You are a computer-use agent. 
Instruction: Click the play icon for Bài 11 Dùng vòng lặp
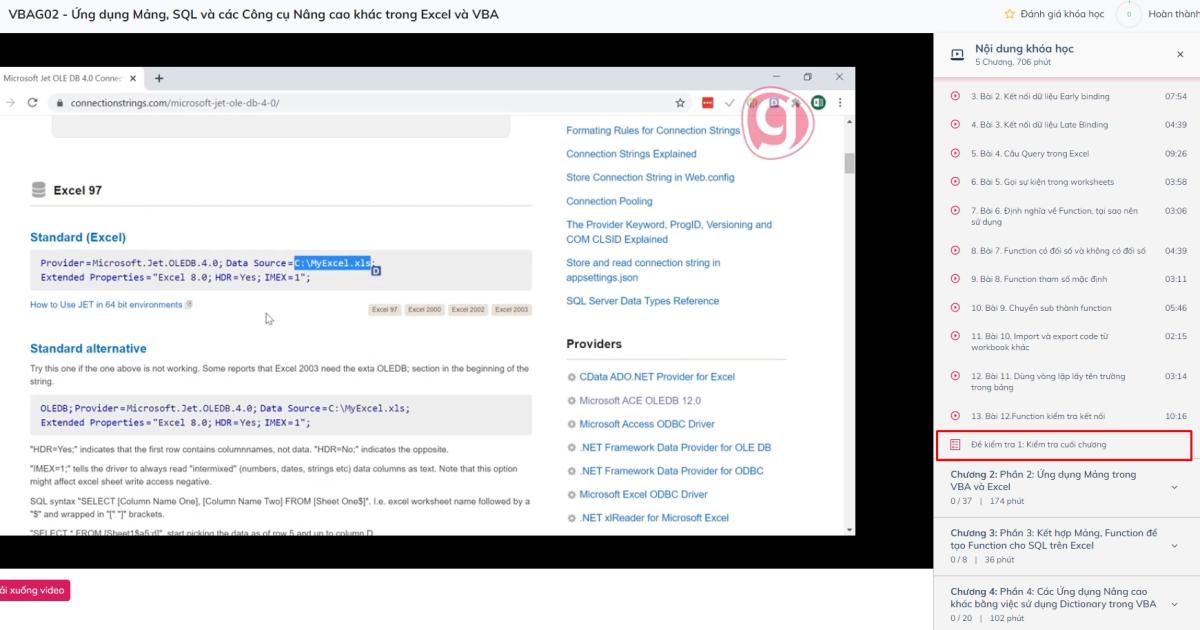point(955,376)
